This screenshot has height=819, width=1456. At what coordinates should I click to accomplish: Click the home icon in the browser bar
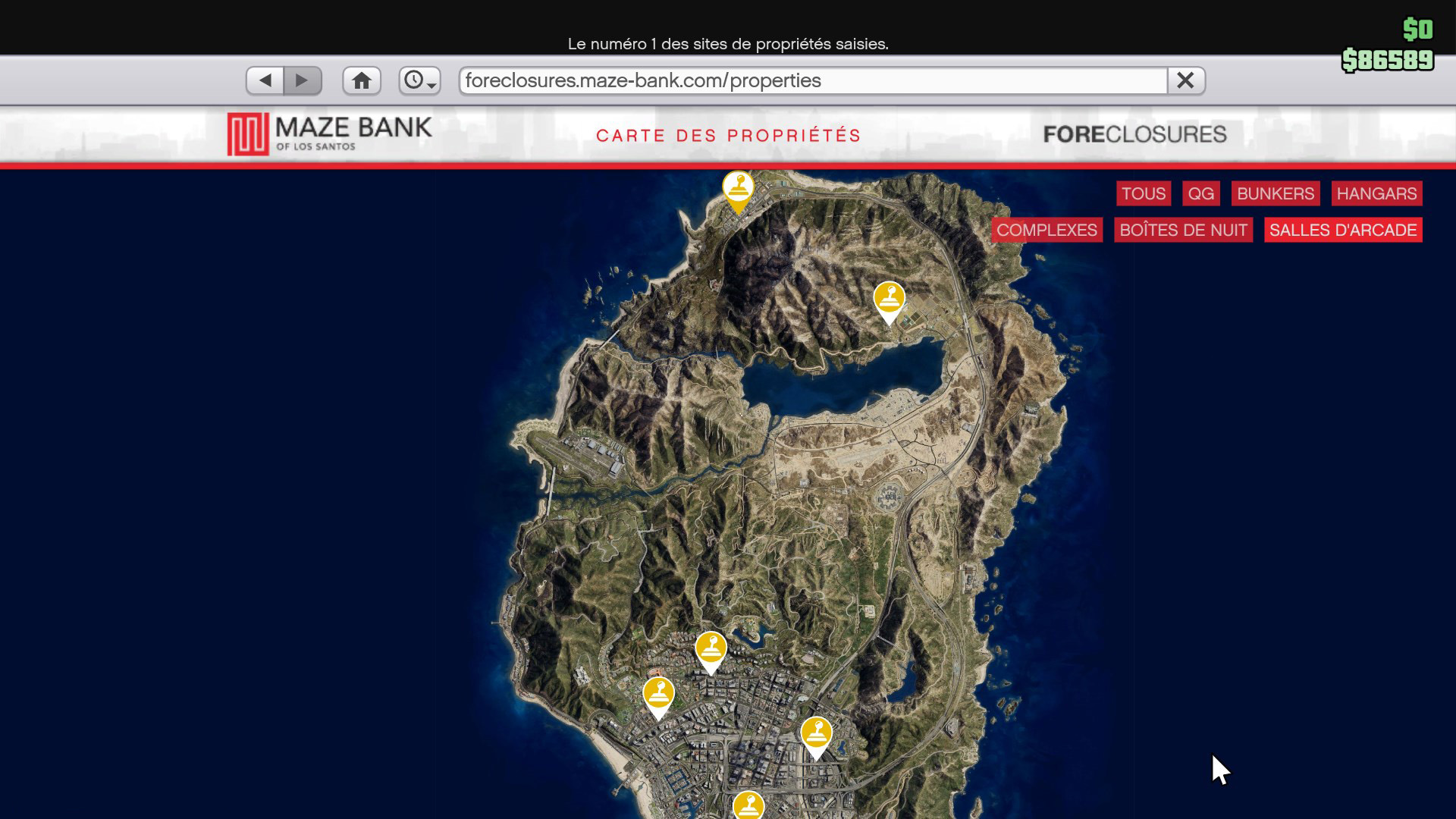(x=362, y=80)
